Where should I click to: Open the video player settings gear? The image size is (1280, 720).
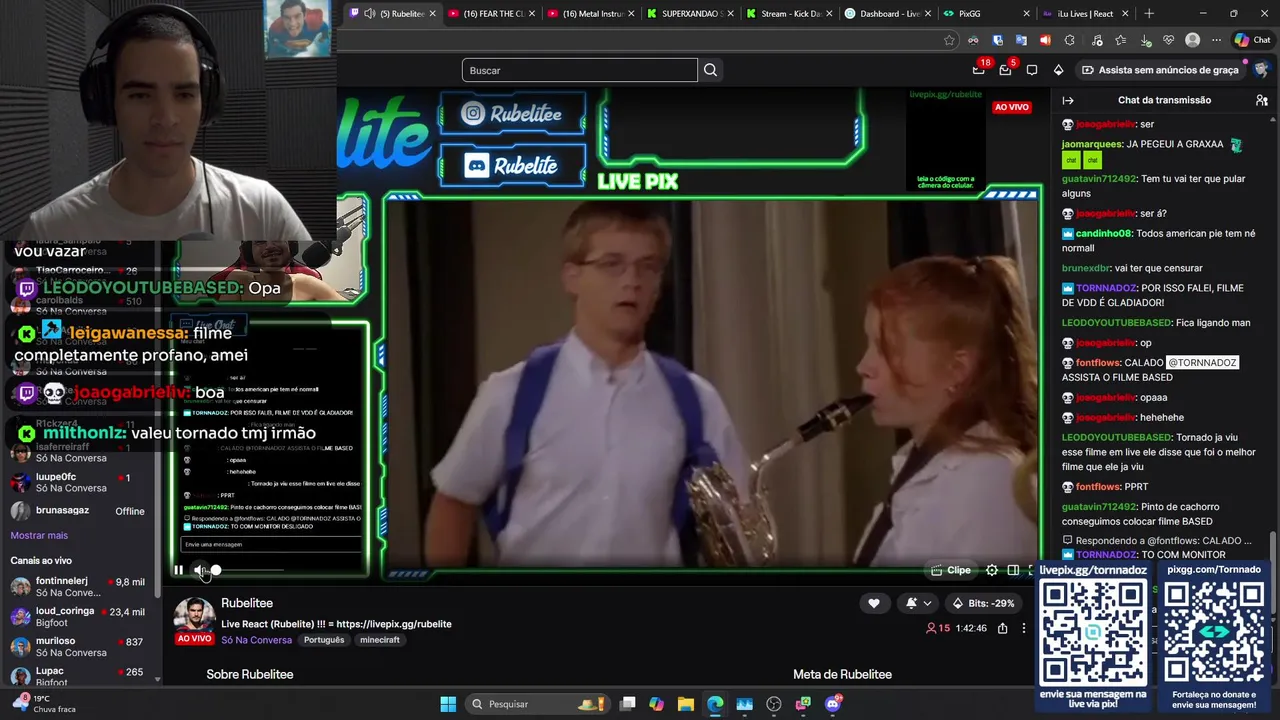[x=992, y=570]
